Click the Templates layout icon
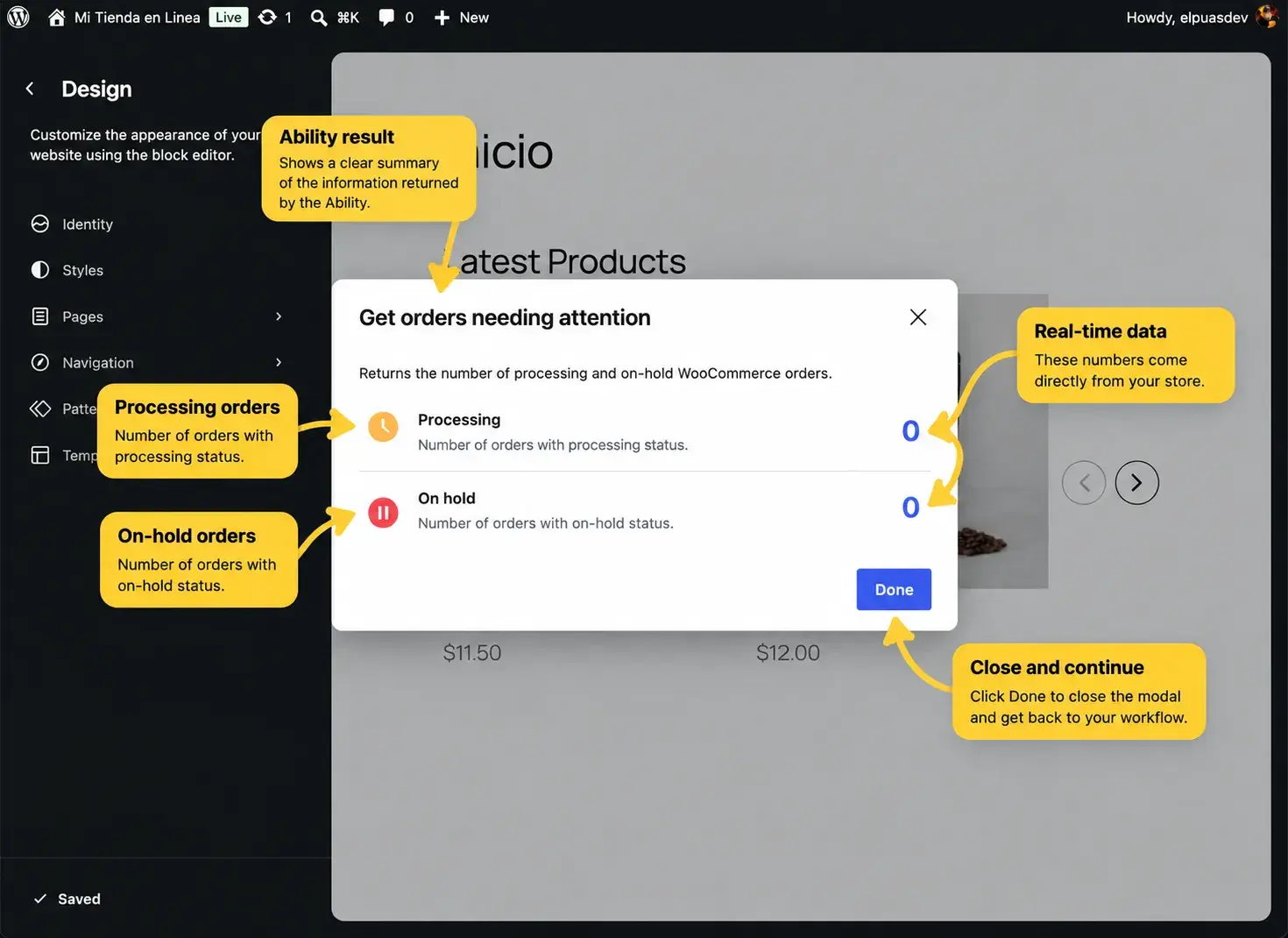Screen dimensions: 1288x938 (40, 455)
